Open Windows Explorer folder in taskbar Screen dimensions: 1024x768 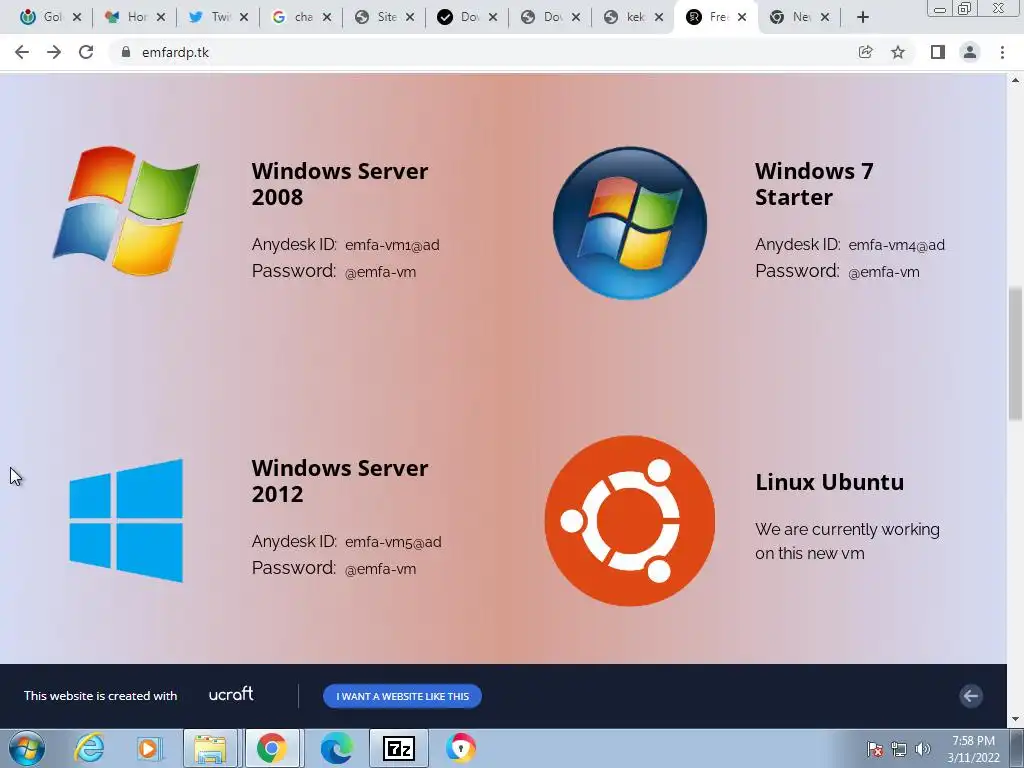[x=210, y=748]
